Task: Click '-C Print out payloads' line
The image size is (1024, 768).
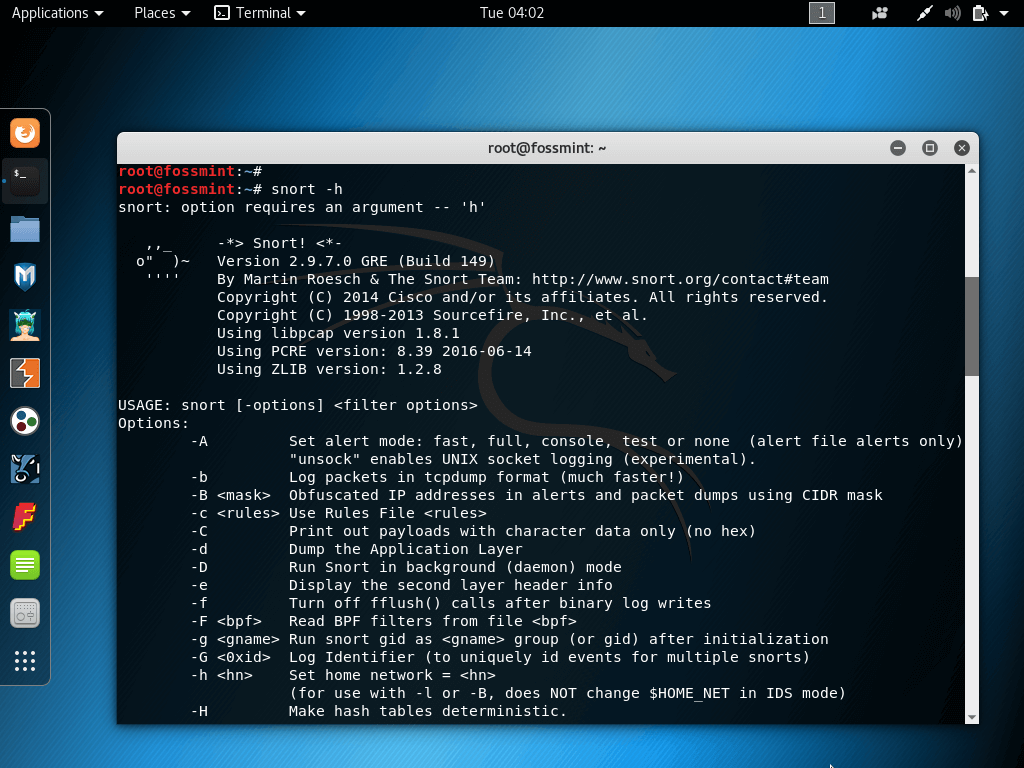Action: [473, 532]
